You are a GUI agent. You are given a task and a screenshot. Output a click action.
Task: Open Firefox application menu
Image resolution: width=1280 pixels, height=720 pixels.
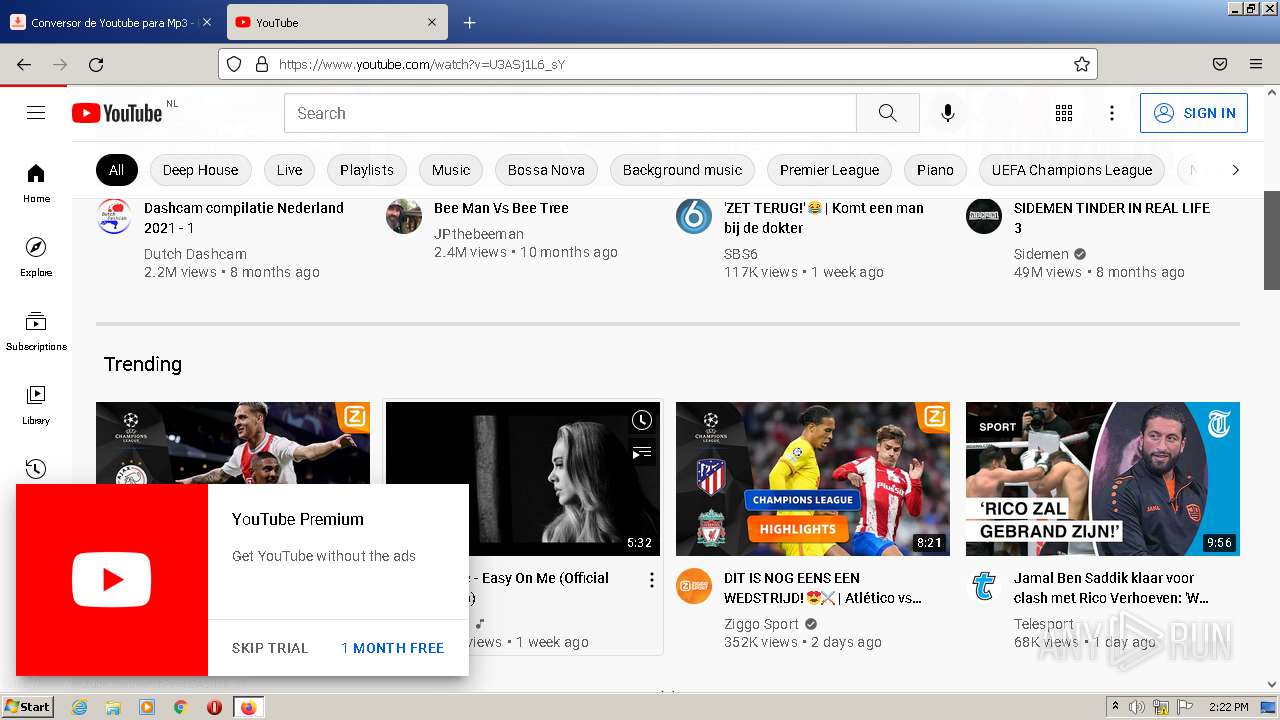[x=1256, y=64]
